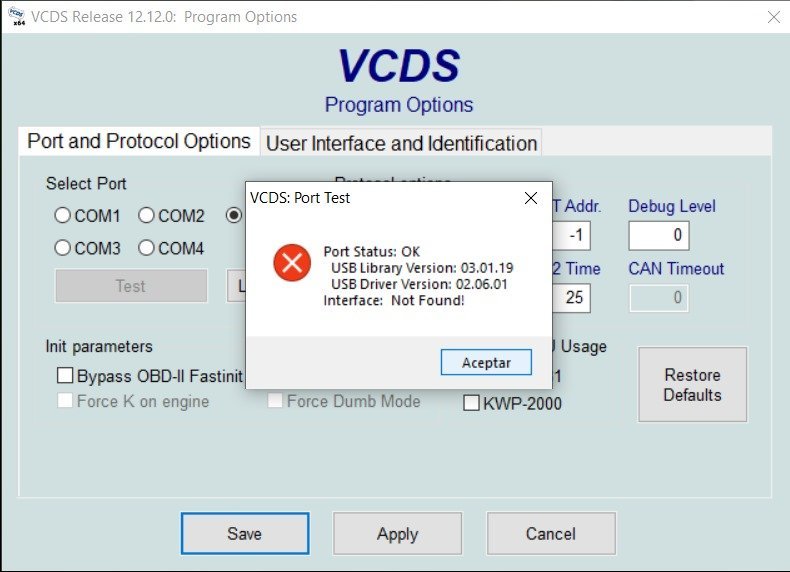Image resolution: width=790 pixels, height=572 pixels.
Task: Click the 'CAN Timeout' label
Action: click(676, 269)
